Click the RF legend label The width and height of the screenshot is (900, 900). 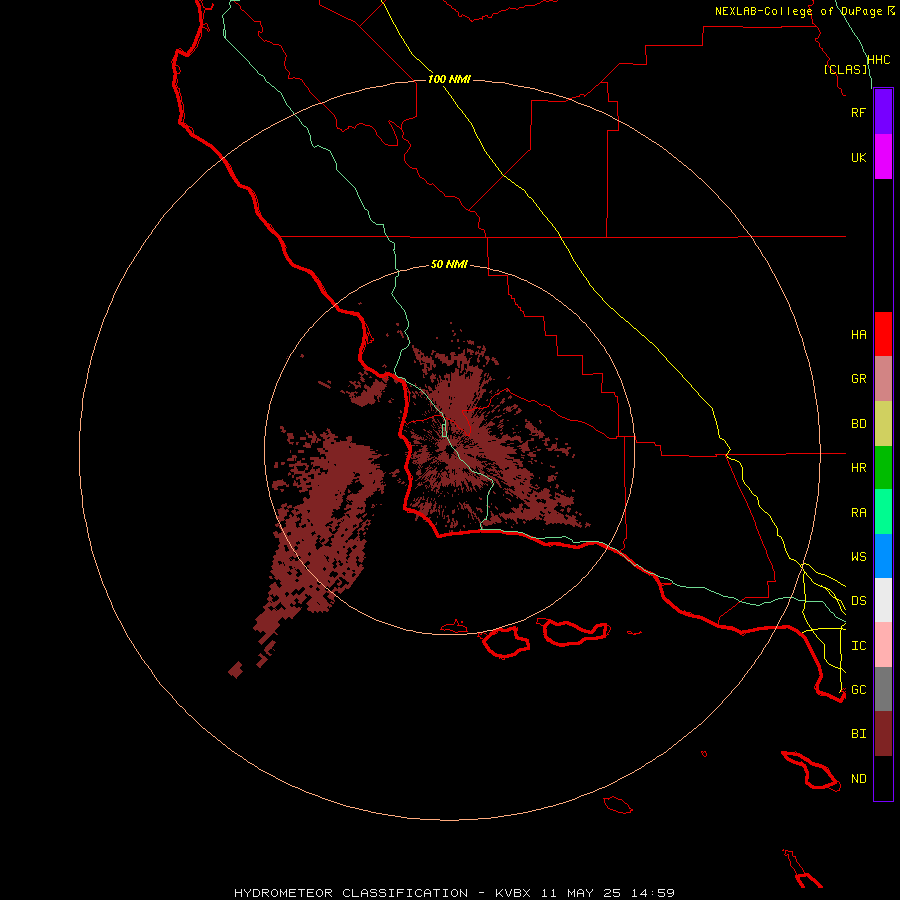point(858,113)
